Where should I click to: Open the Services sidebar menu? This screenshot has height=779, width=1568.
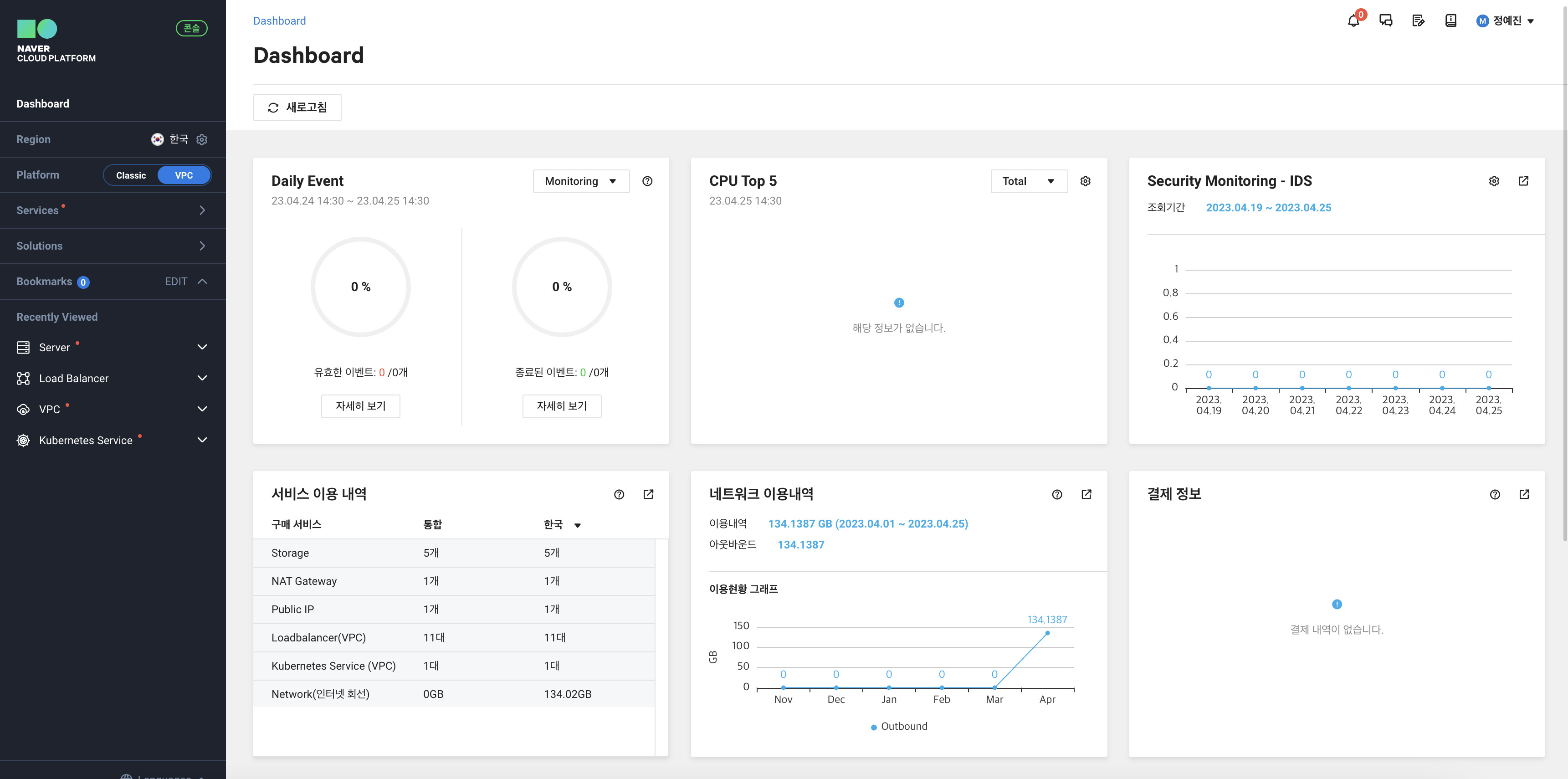(x=113, y=210)
